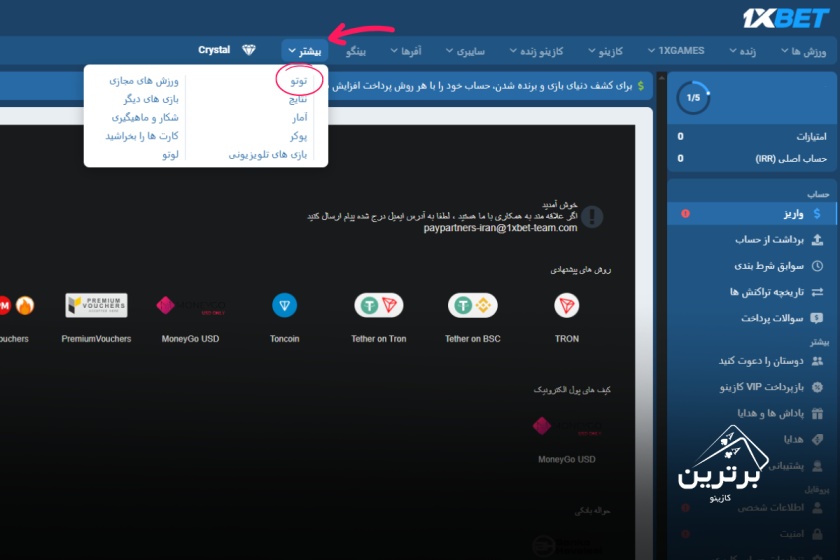Expand the آفرها dropdown
This screenshot has width=840, height=560.
[x=406, y=51]
